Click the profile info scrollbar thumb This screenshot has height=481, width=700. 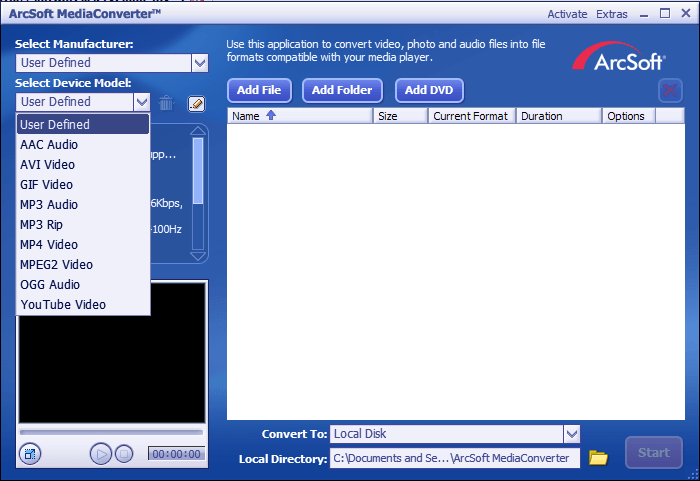[198, 171]
